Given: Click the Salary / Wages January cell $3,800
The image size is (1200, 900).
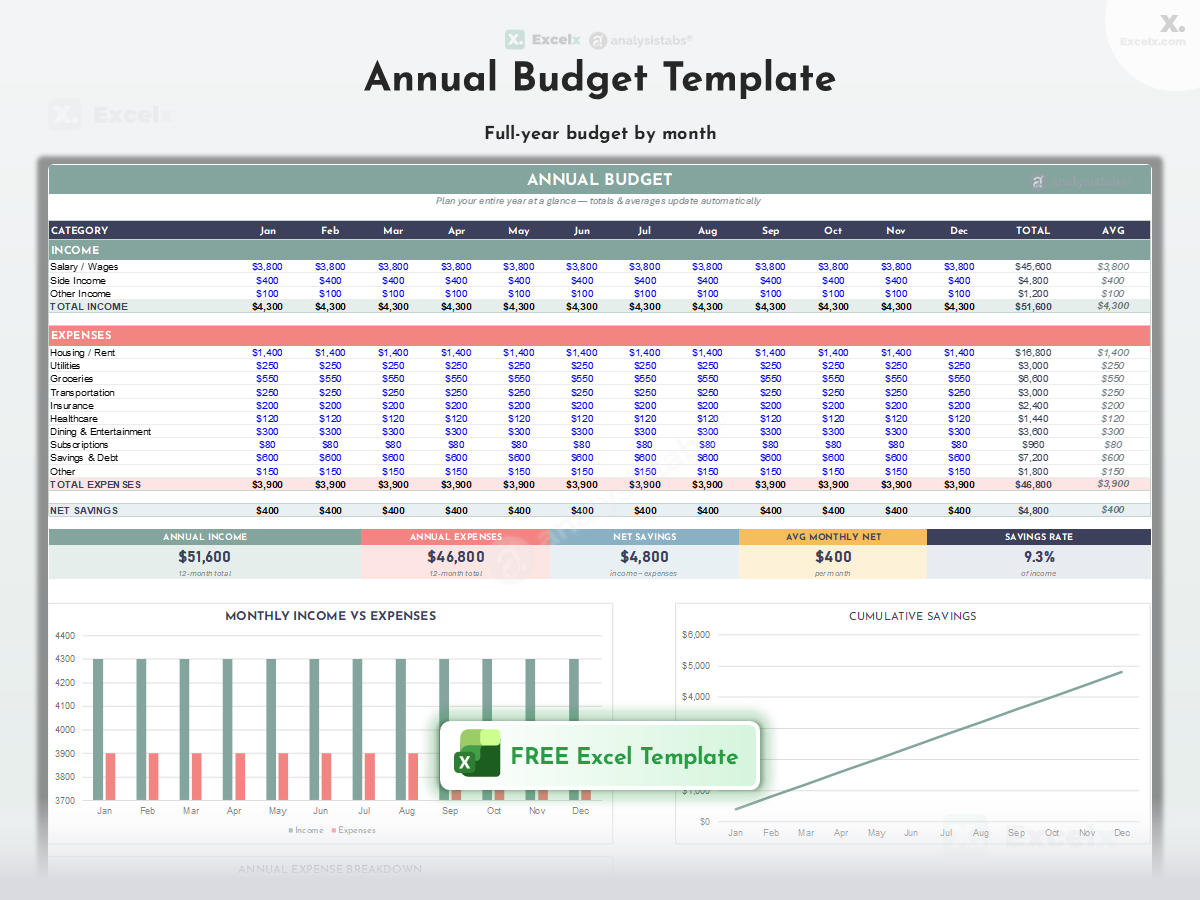Looking at the screenshot, I should (268, 267).
